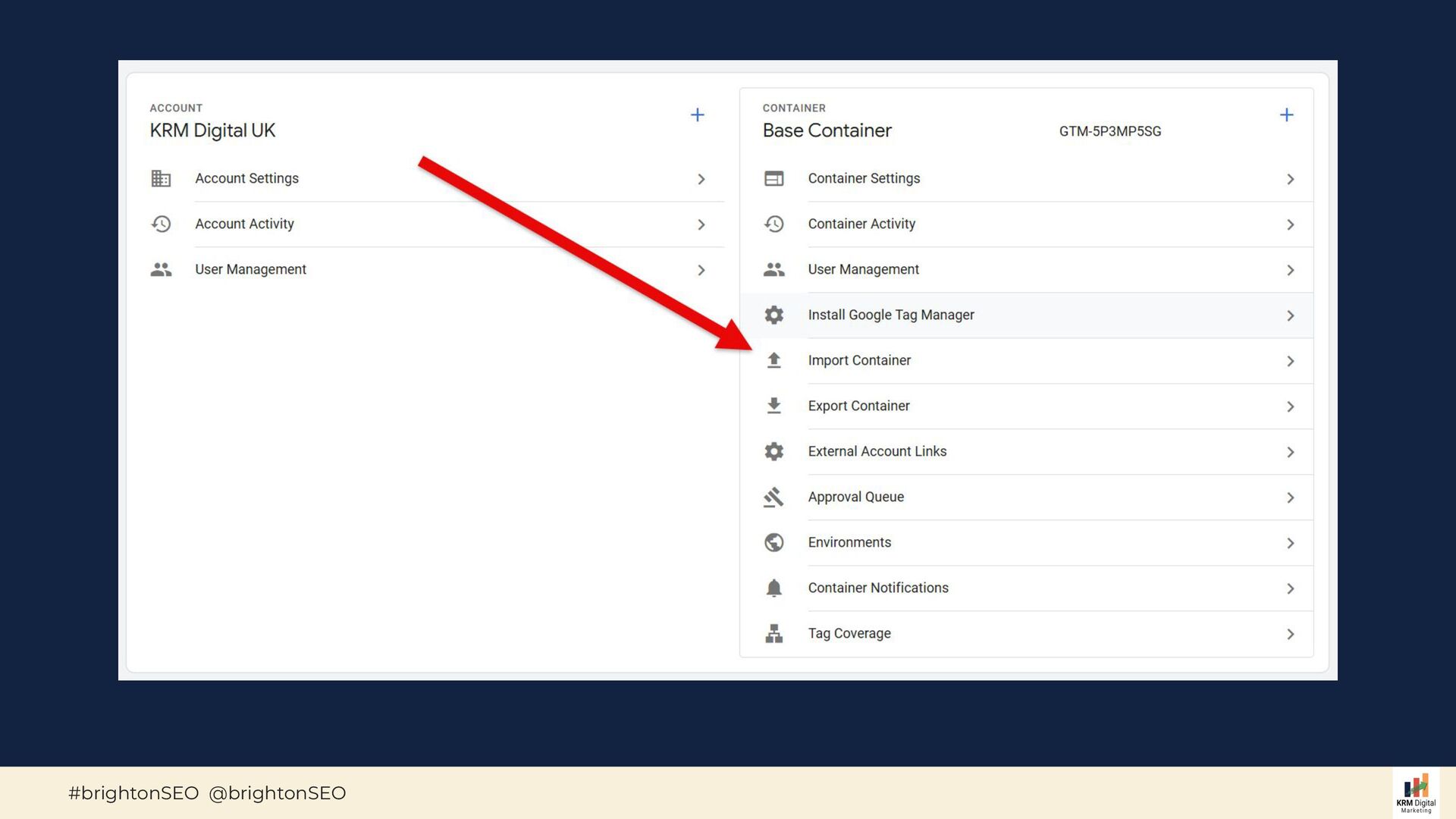This screenshot has width=1456, height=819.
Task: Expand Container Activity chevron arrow
Action: [1290, 225]
